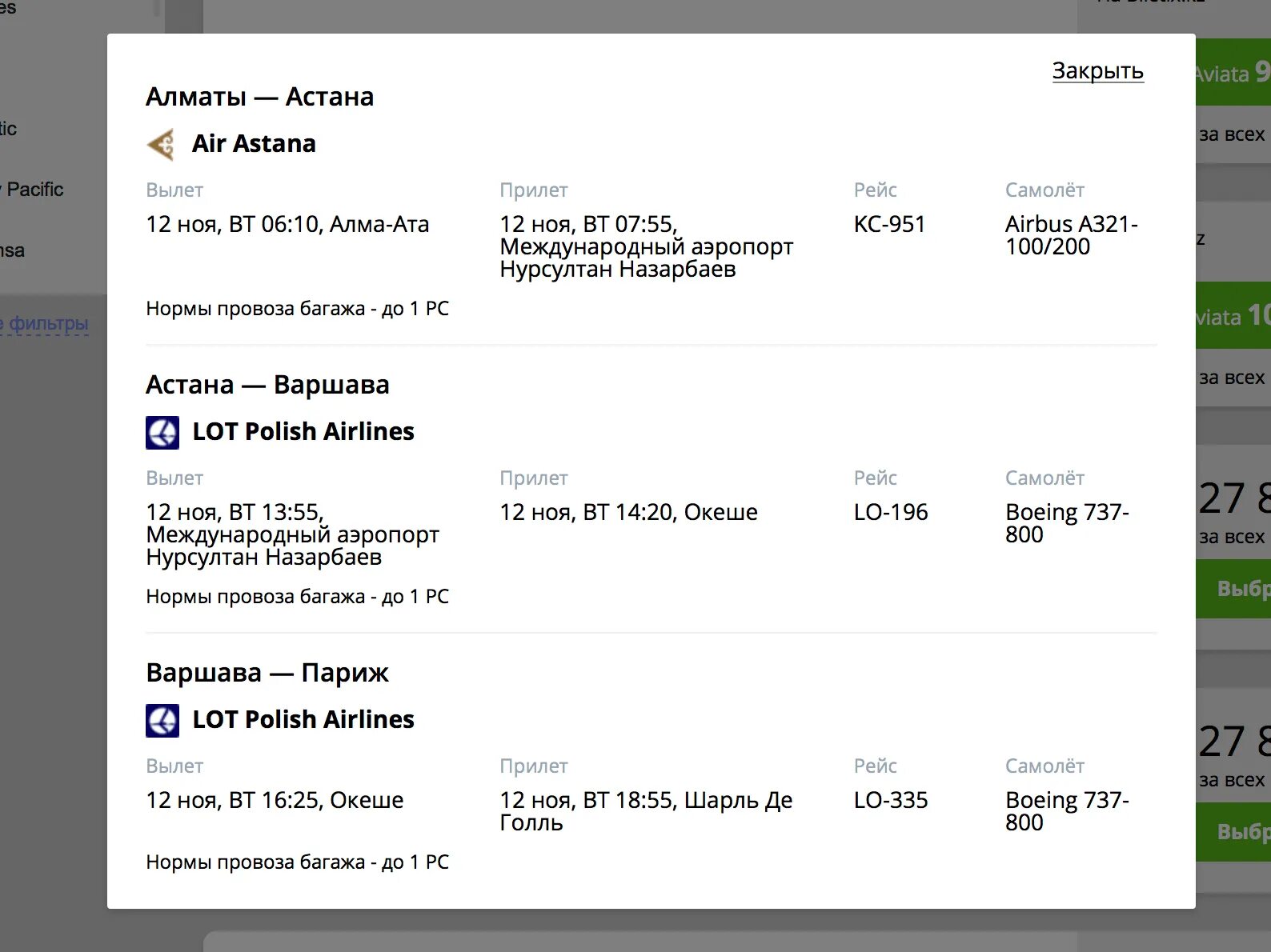Click the partially hidden фильтры link

(x=44, y=324)
